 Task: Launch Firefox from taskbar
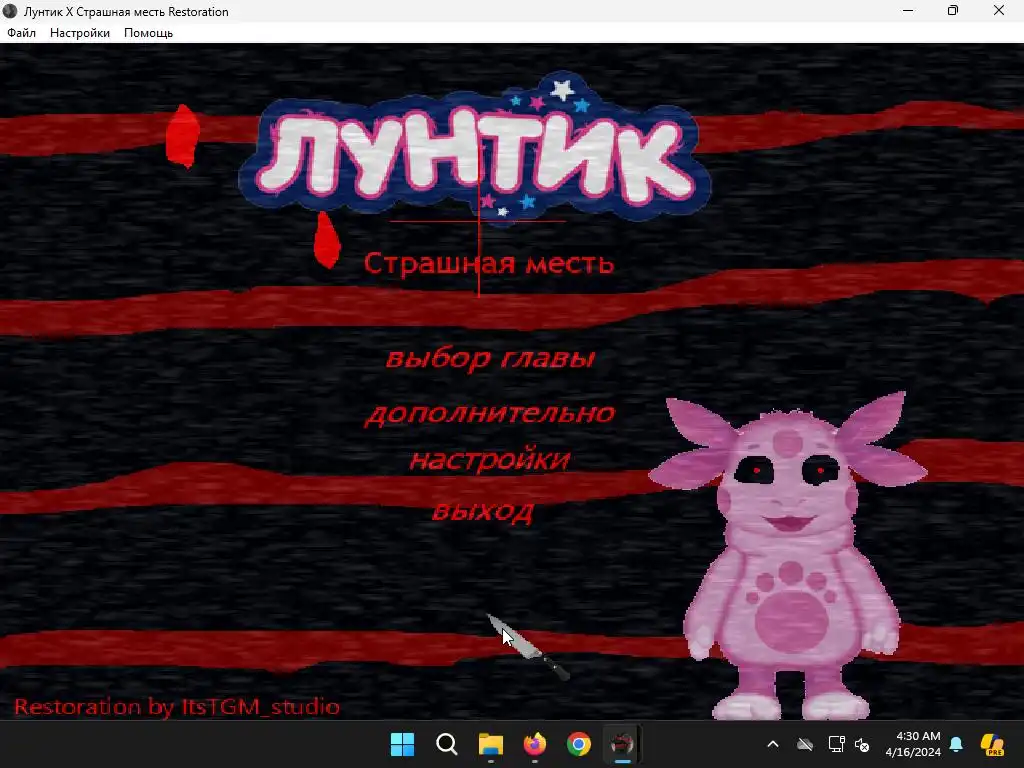click(x=535, y=744)
